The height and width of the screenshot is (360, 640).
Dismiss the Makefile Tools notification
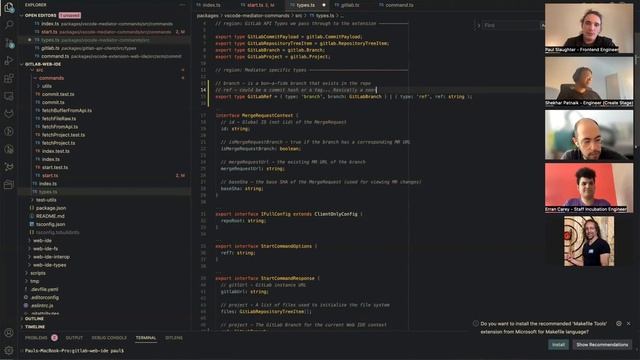click(x=629, y=323)
